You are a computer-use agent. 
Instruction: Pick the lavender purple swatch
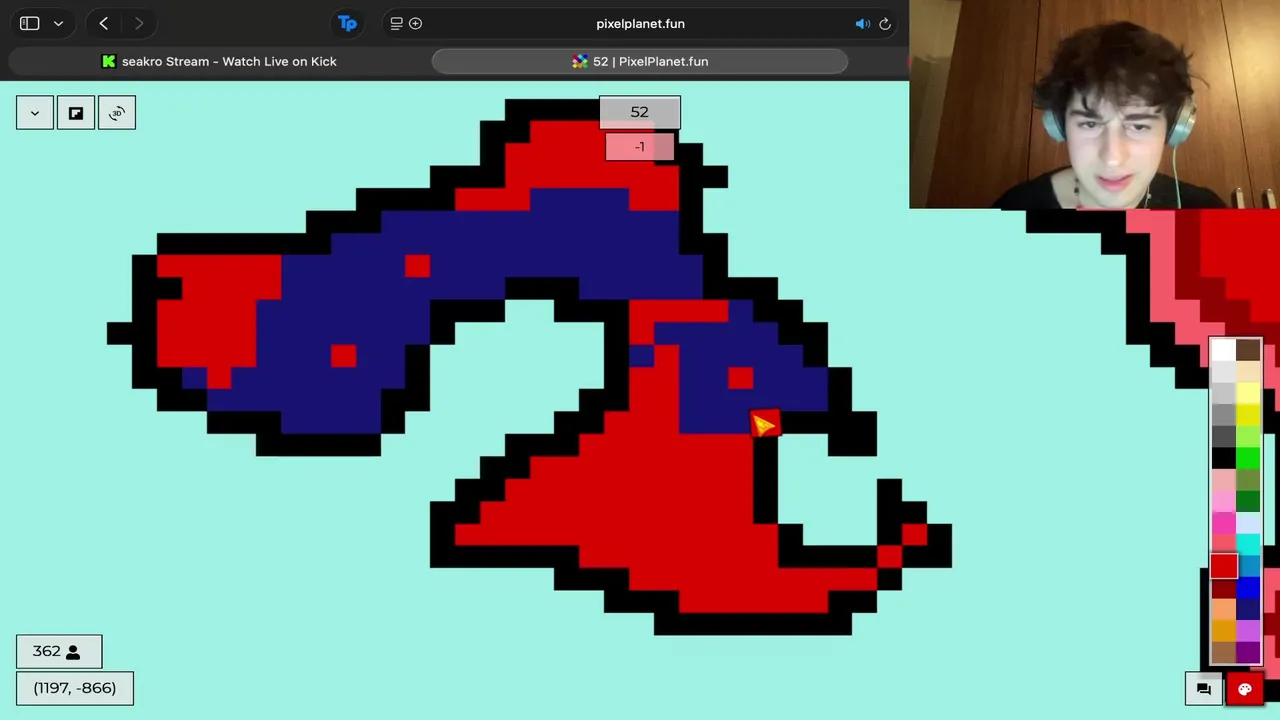coord(1248,630)
